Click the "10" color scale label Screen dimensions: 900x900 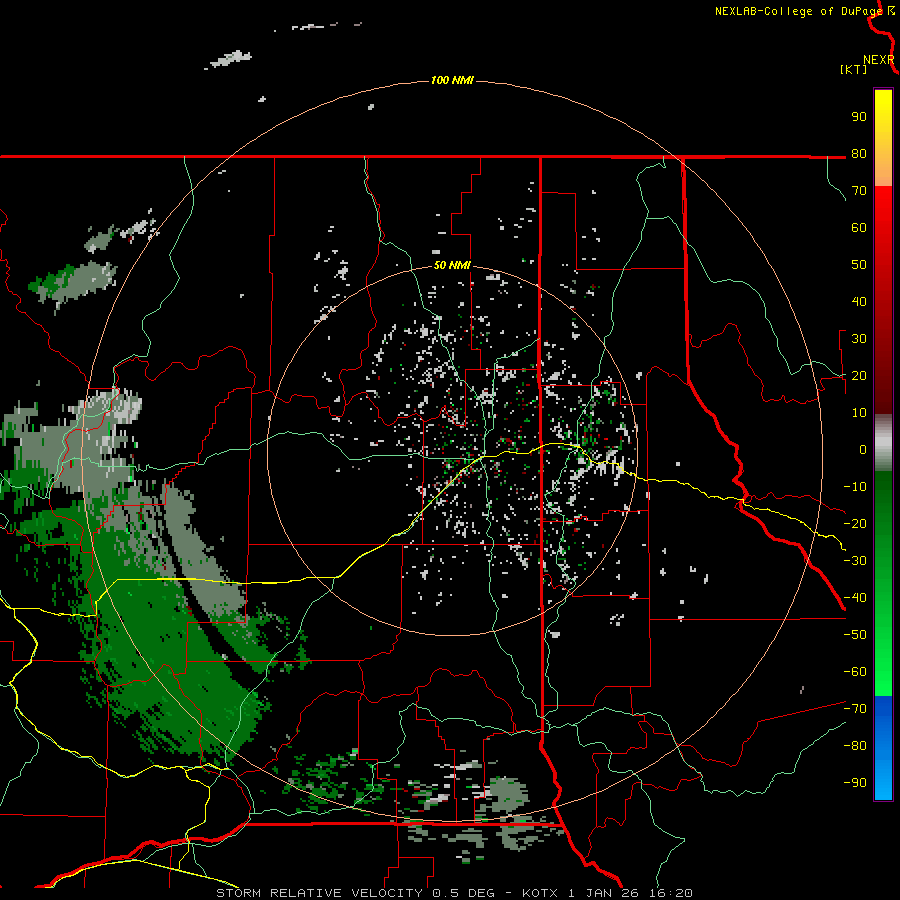point(859,413)
